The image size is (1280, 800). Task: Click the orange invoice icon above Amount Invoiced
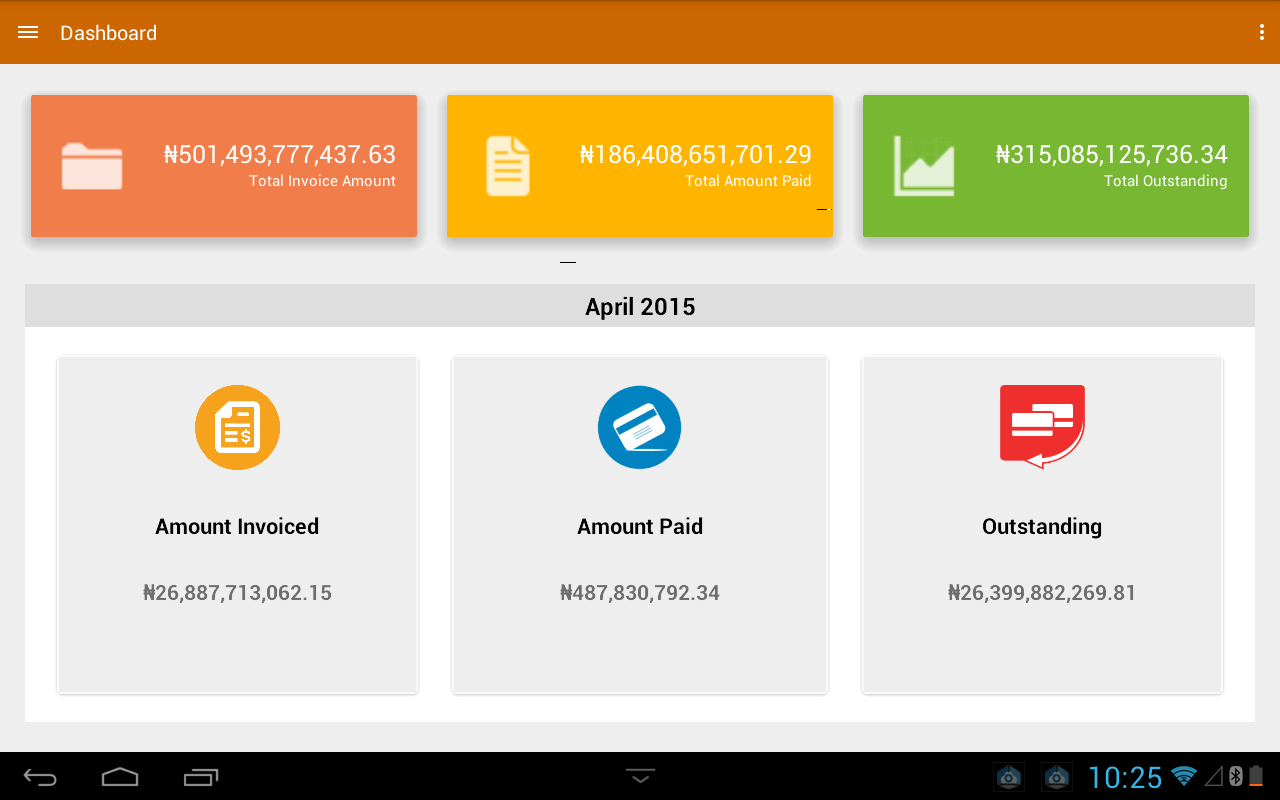tap(237, 427)
